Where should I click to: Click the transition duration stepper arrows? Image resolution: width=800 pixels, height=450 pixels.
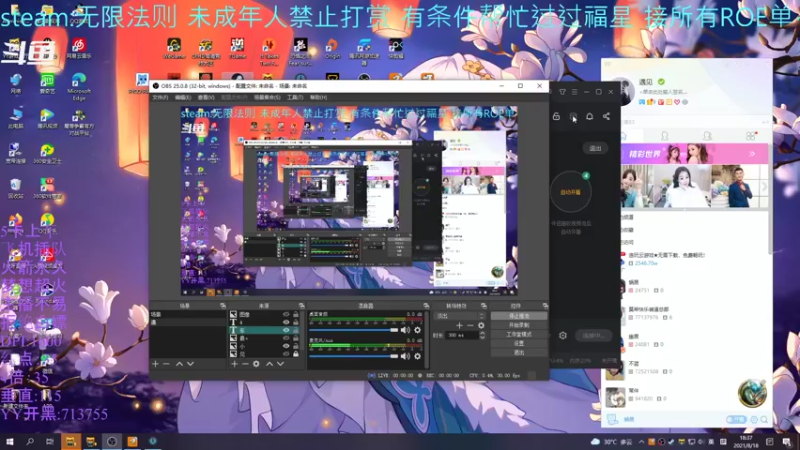482,335
